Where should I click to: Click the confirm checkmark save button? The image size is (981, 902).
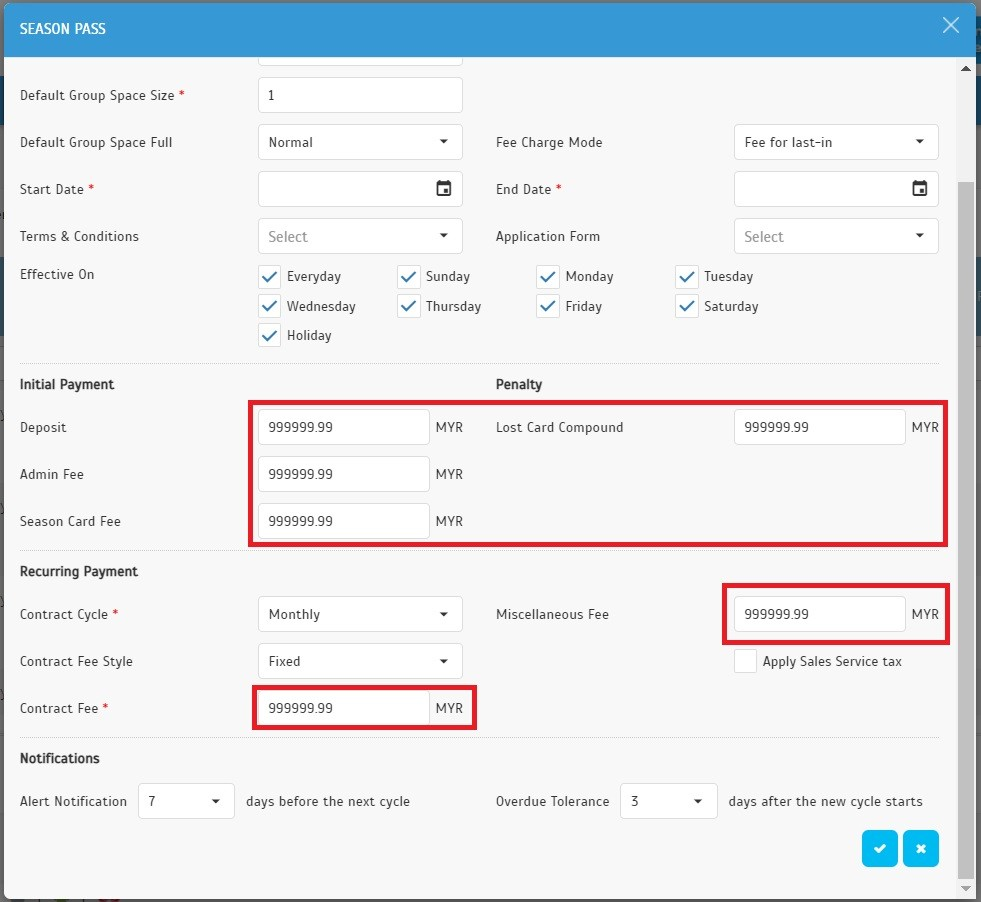[x=879, y=849]
